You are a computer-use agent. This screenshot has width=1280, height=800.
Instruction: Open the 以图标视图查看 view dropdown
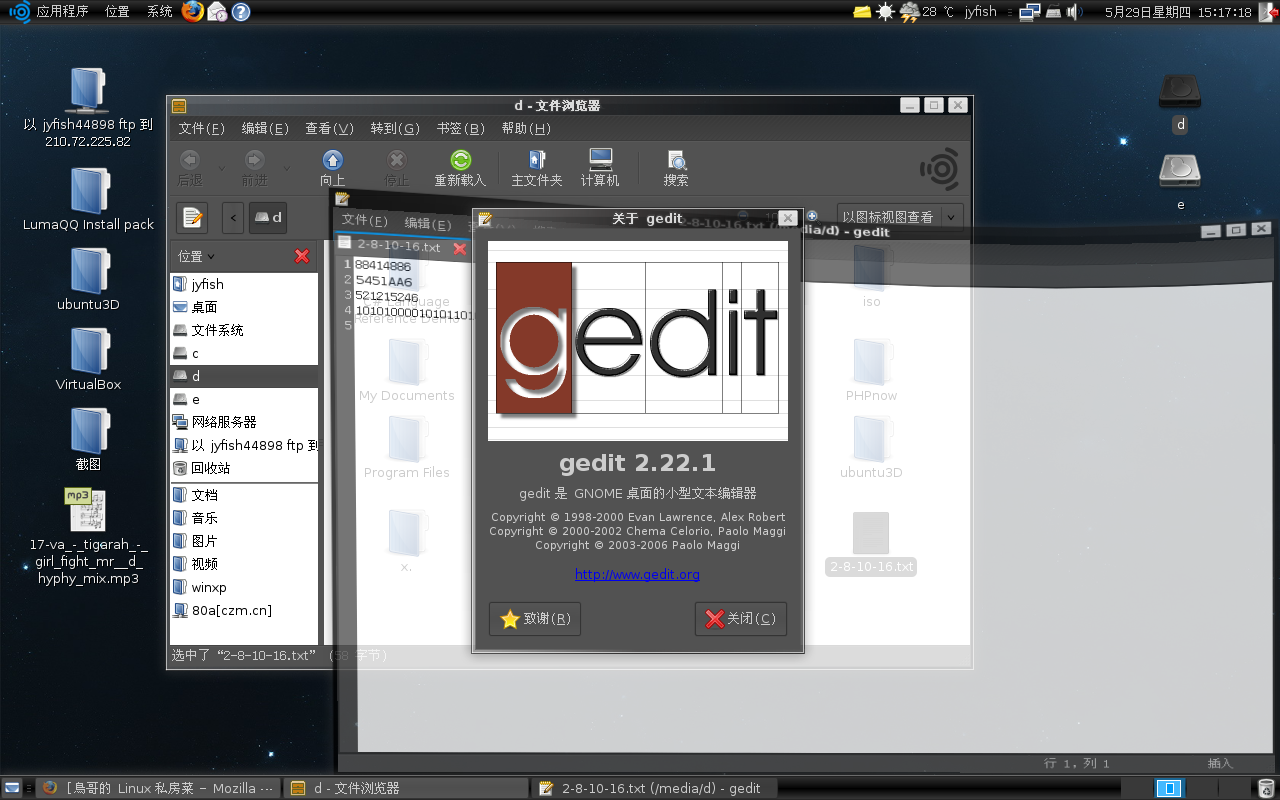click(x=900, y=217)
